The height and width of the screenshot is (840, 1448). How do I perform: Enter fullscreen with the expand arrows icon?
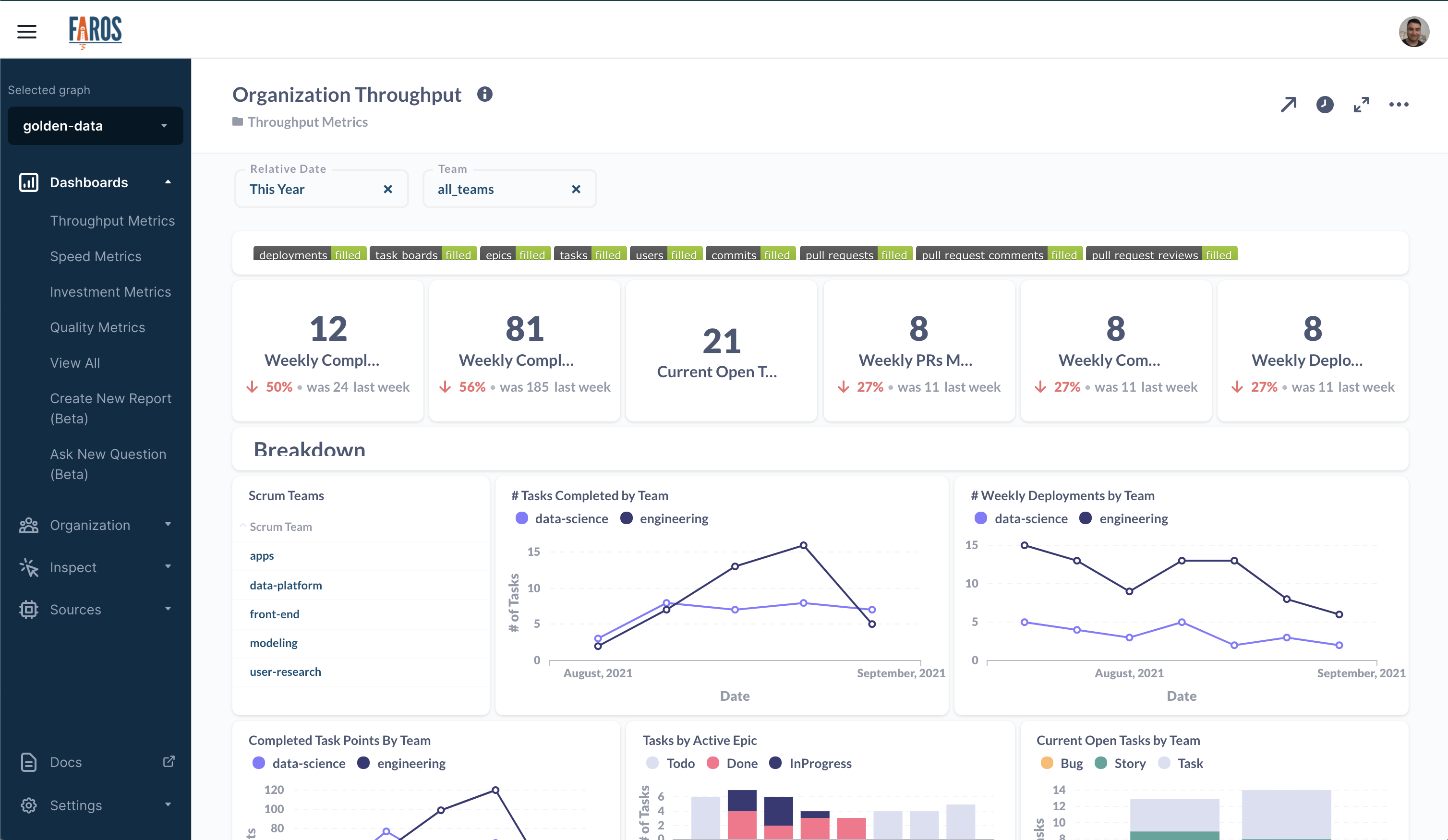[1361, 105]
